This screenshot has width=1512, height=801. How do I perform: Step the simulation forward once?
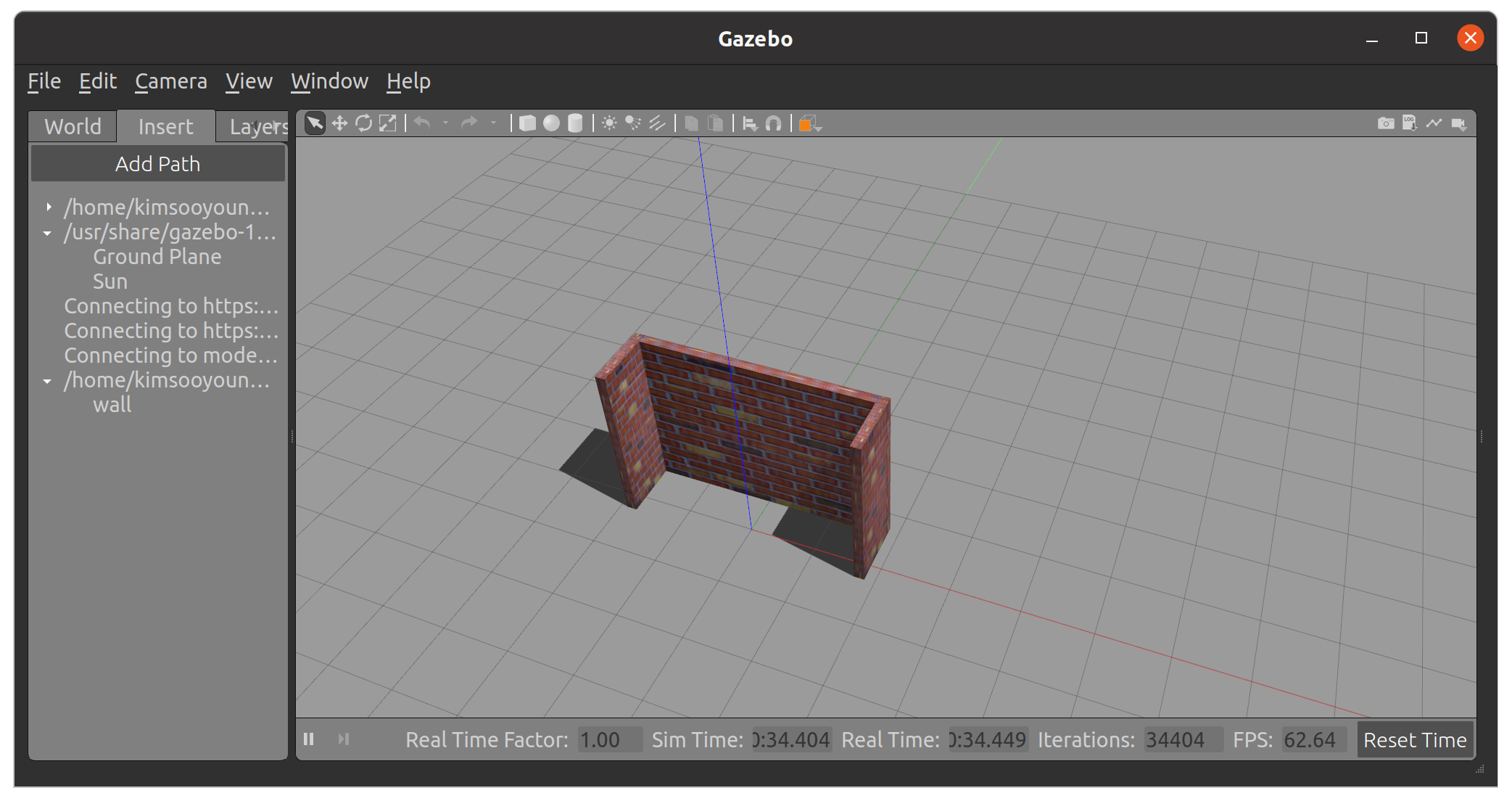pos(344,739)
